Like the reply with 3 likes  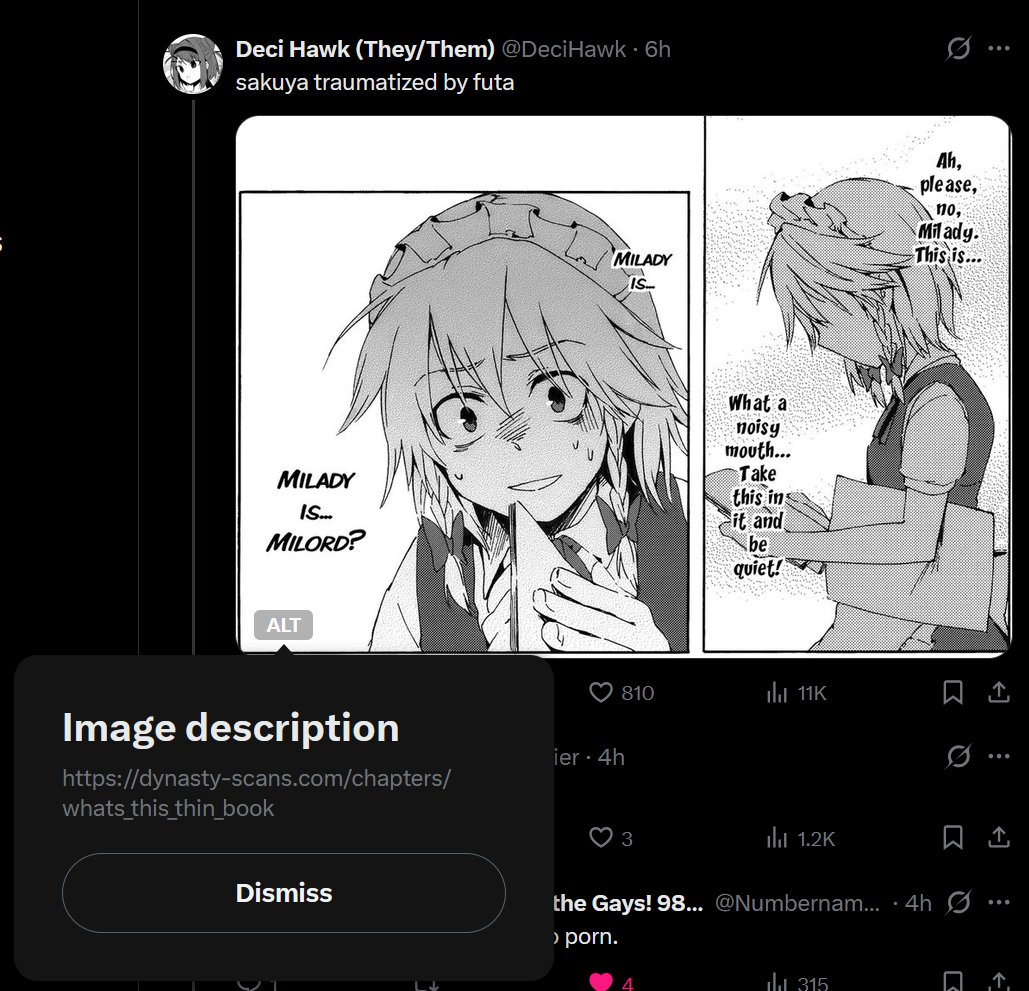(x=610, y=837)
